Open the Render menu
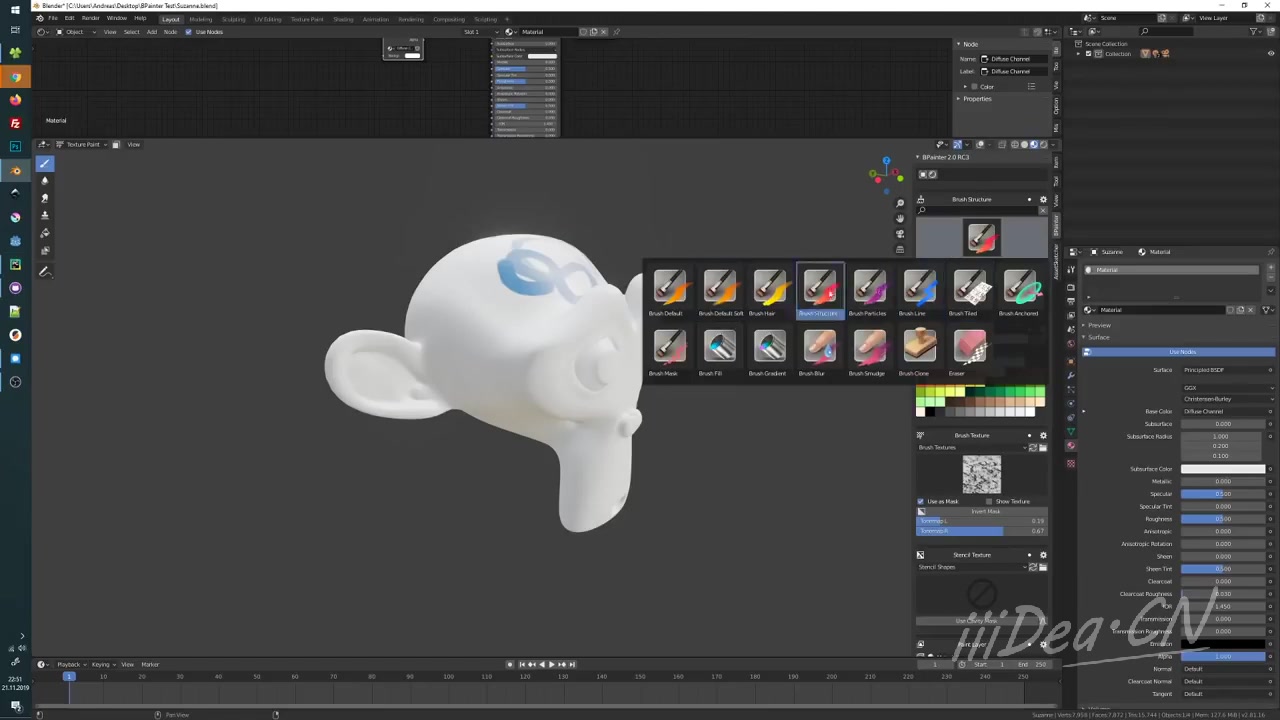 [x=91, y=19]
